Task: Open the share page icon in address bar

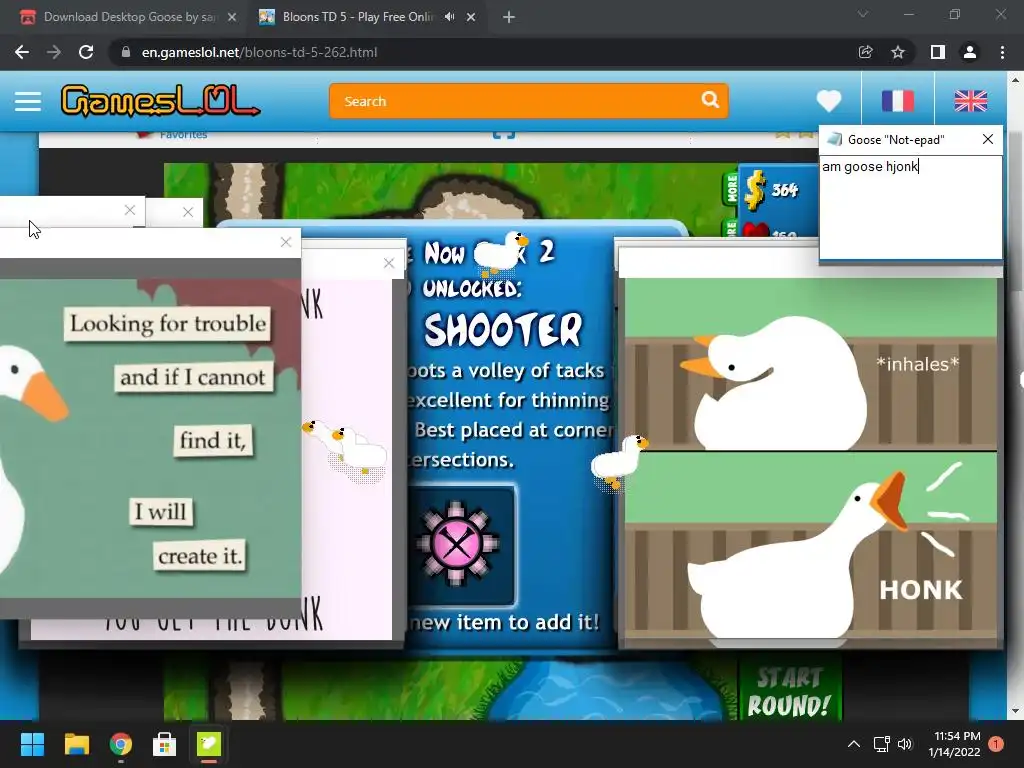Action: click(865, 52)
